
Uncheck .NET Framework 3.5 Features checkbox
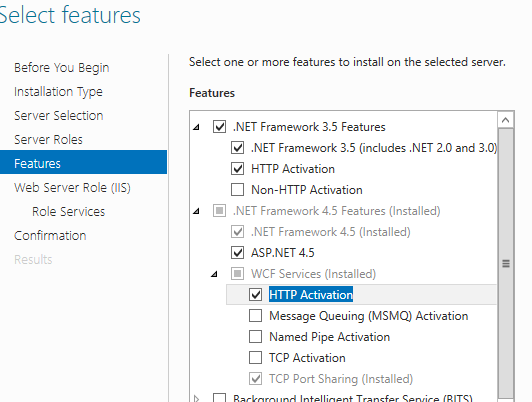pos(219,127)
